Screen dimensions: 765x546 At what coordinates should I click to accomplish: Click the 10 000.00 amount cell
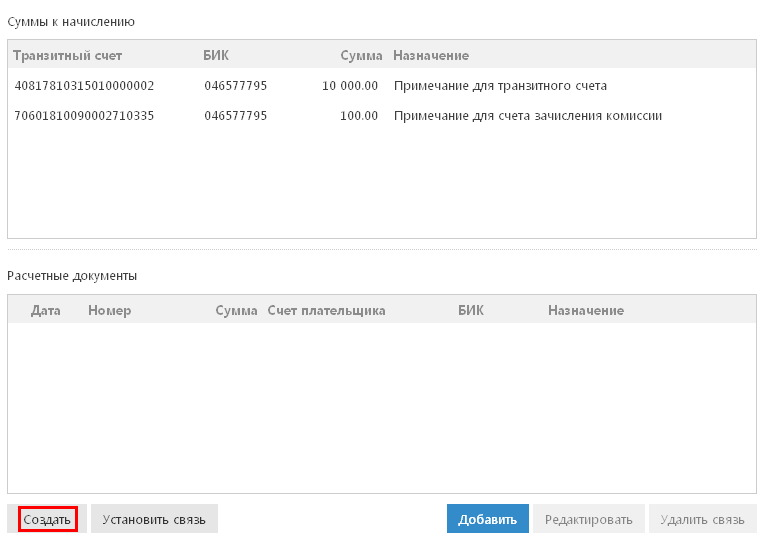350,86
